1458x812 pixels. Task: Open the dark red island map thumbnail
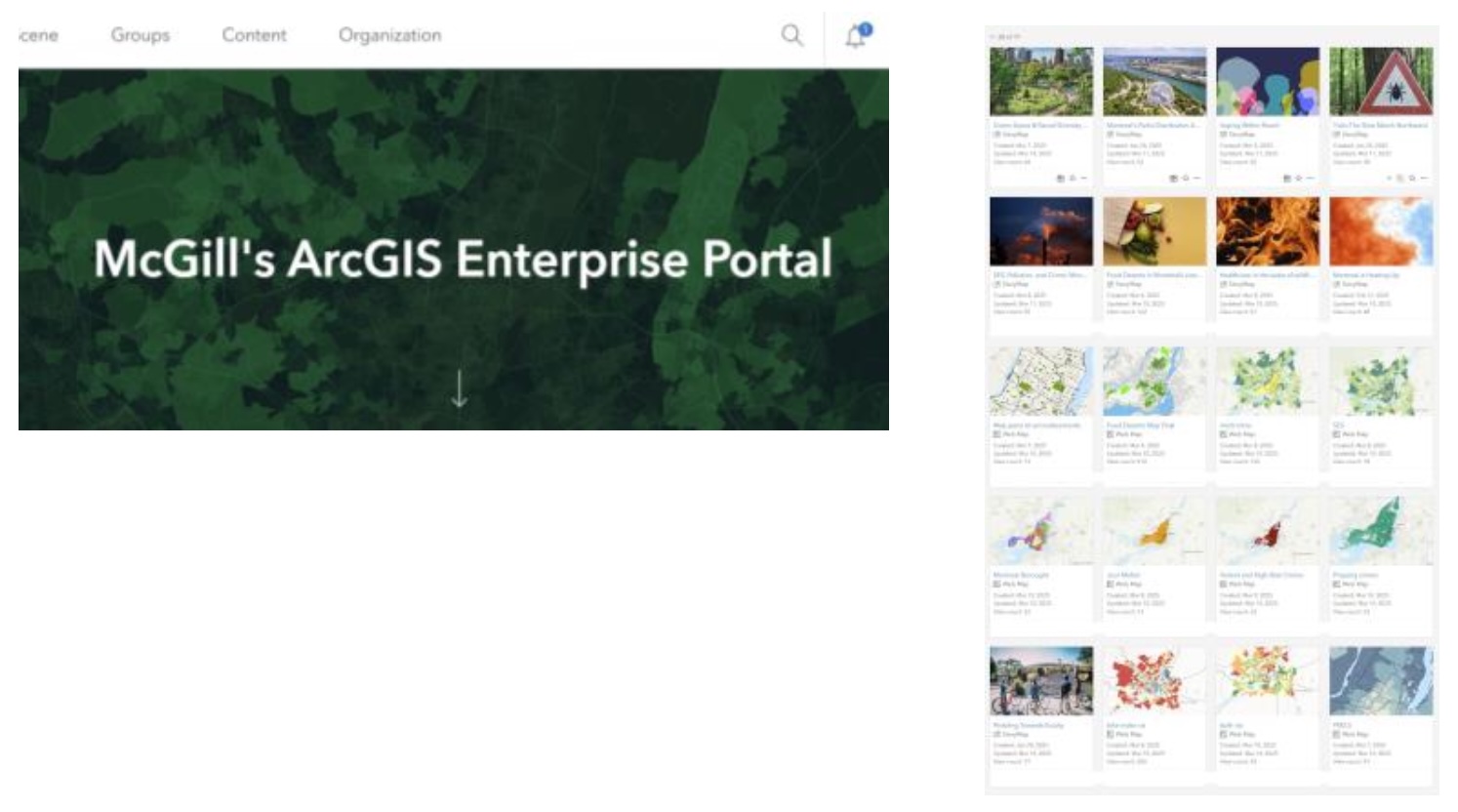(1268, 531)
